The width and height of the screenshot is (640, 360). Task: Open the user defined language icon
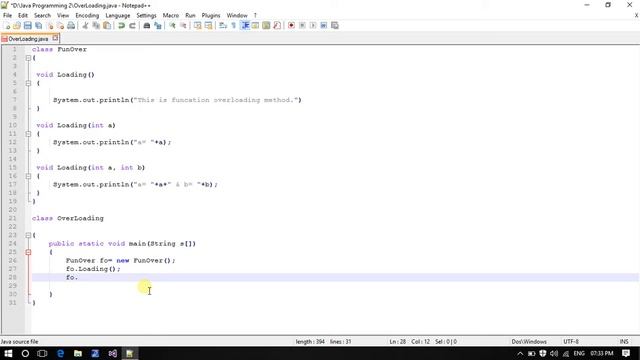click(x=256, y=25)
